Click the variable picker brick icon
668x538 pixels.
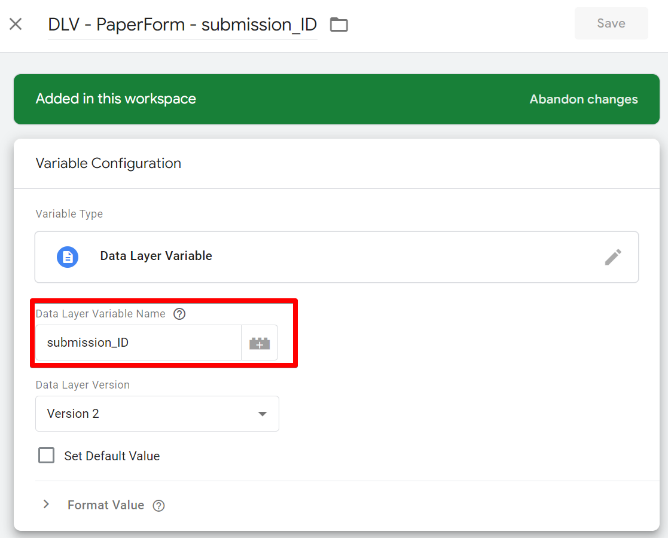pos(259,343)
